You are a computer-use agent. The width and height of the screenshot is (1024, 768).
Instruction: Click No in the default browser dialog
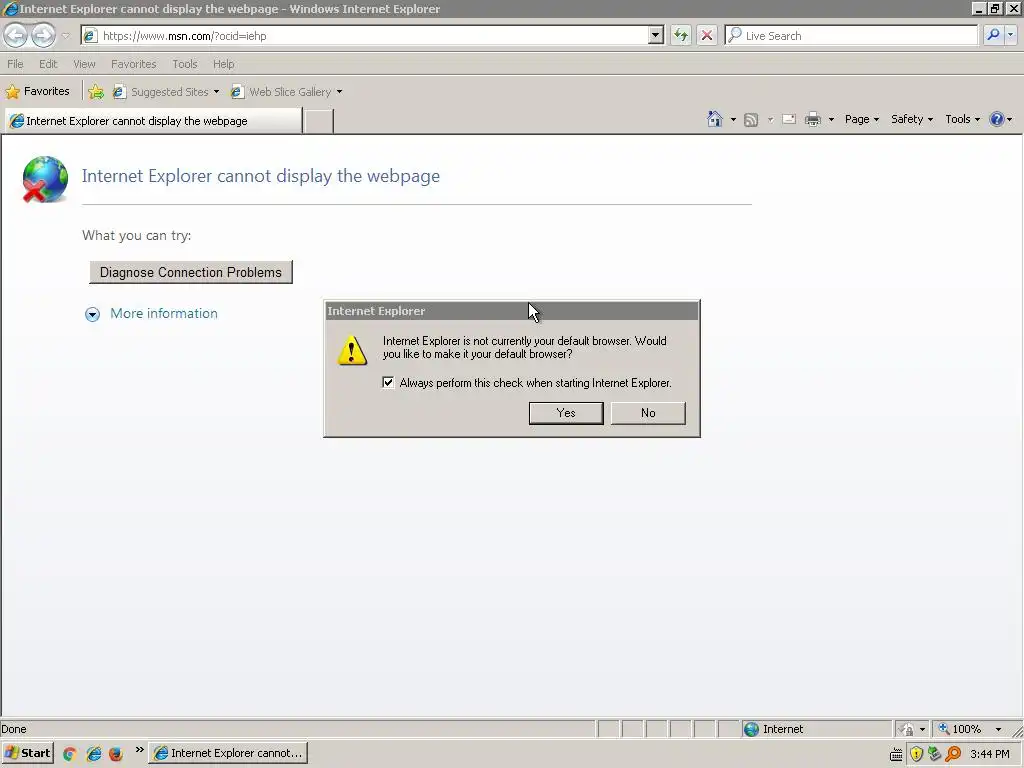[x=648, y=413]
